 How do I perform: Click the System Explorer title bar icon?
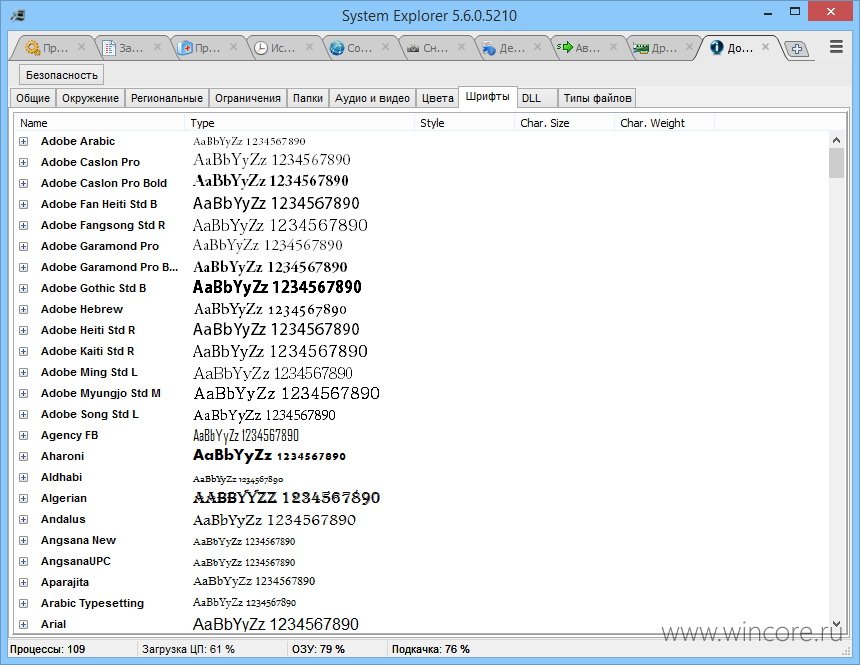pyautogui.click(x=17, y=15)
